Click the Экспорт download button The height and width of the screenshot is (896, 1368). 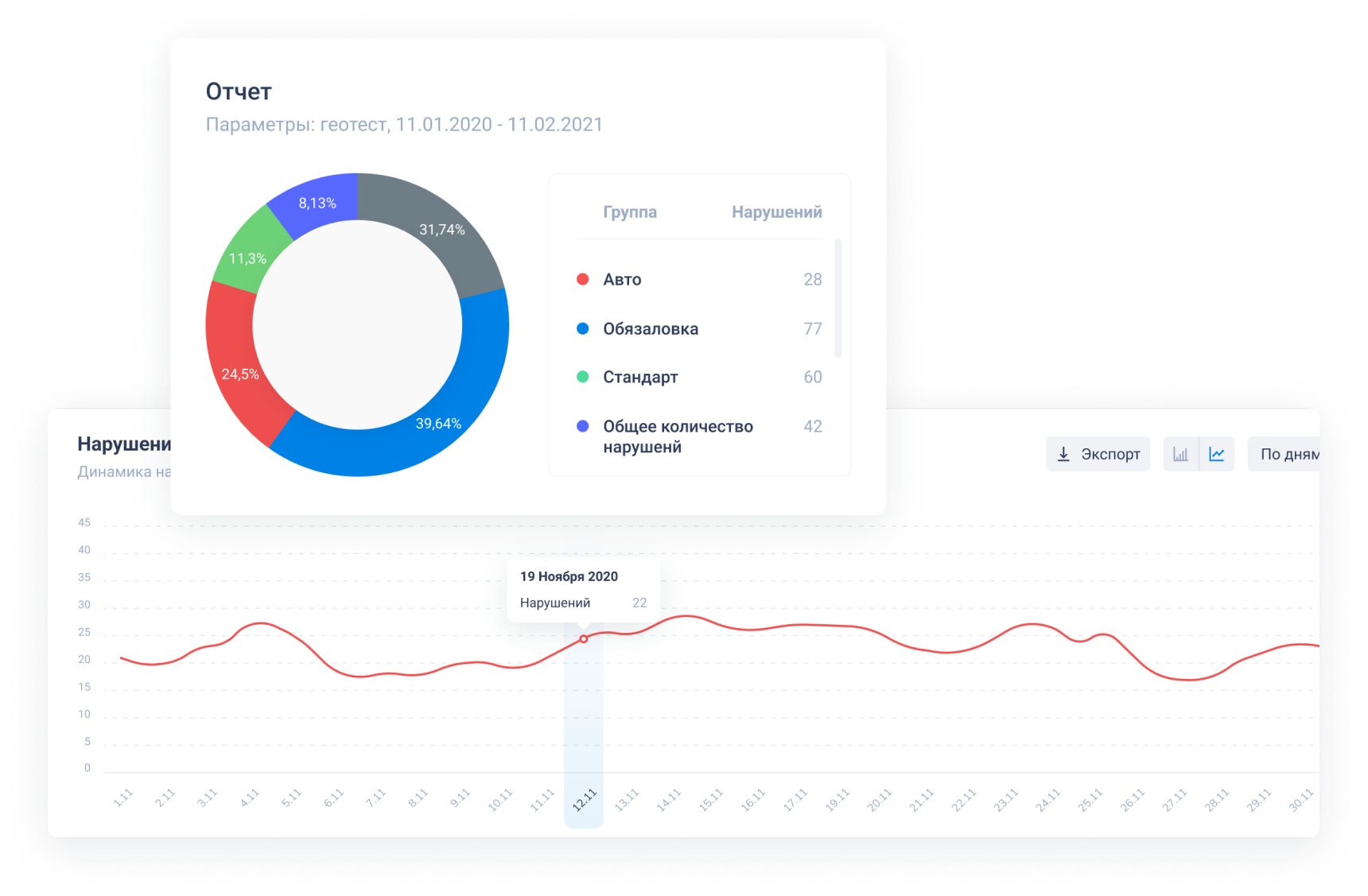click(1098, 454)
